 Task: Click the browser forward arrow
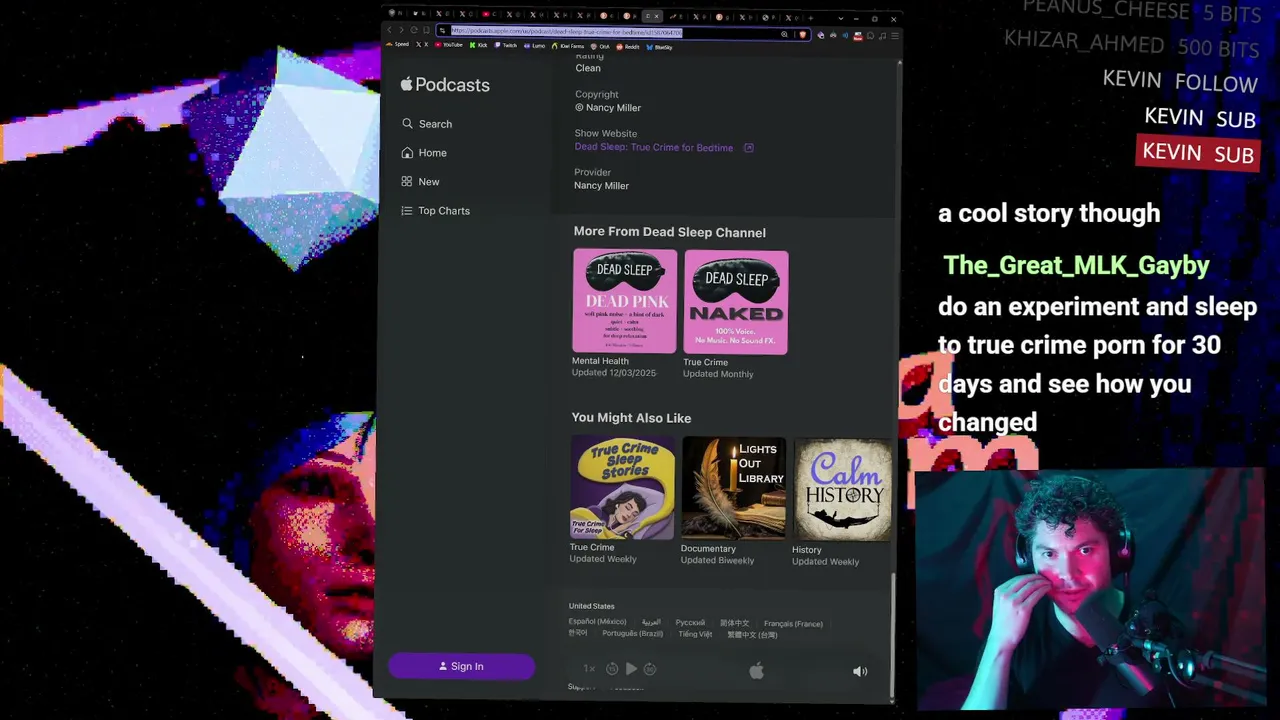pyautogui.click(x=402, y=31)
